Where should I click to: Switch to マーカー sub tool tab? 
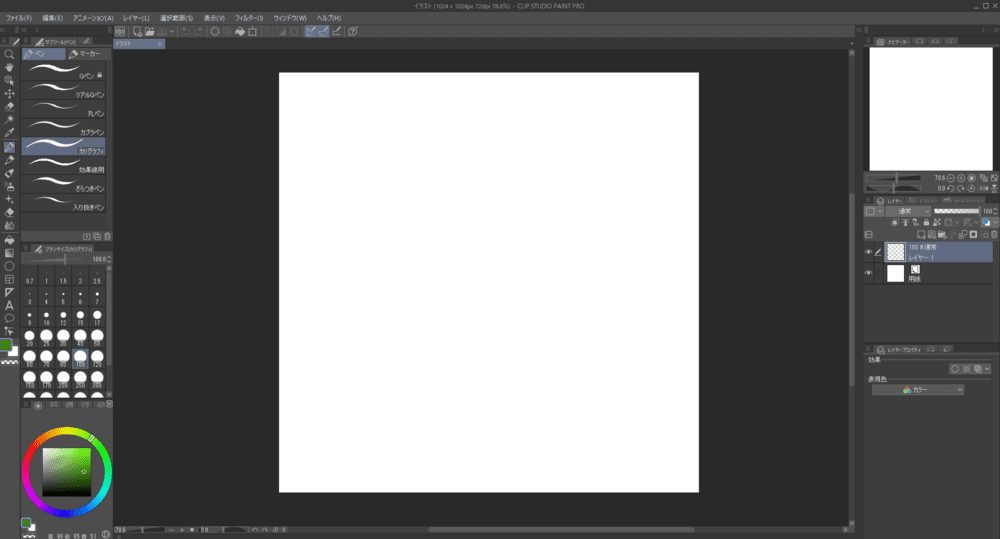[89, 54]
